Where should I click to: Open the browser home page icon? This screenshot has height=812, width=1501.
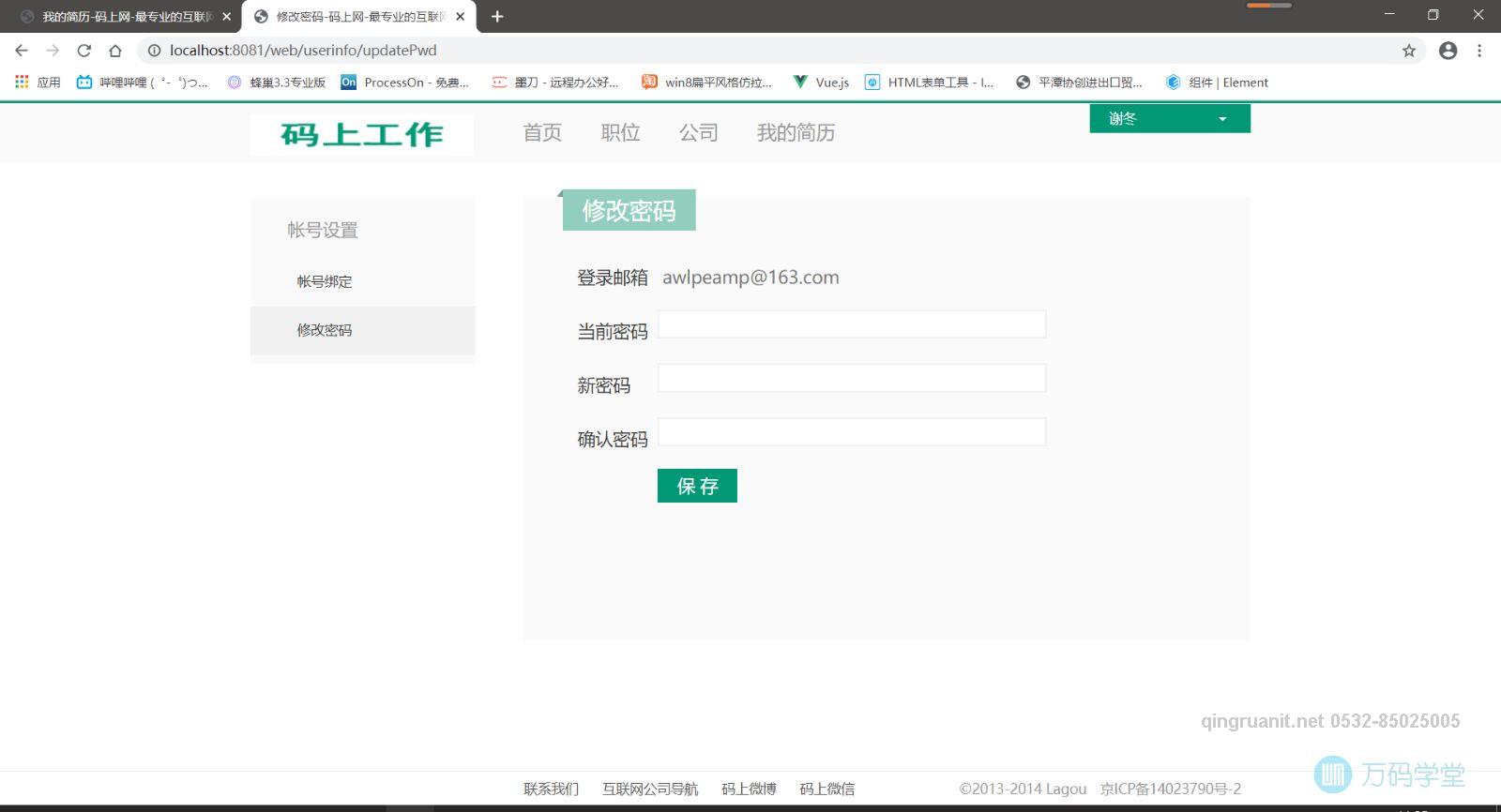(x=114, y=51)
